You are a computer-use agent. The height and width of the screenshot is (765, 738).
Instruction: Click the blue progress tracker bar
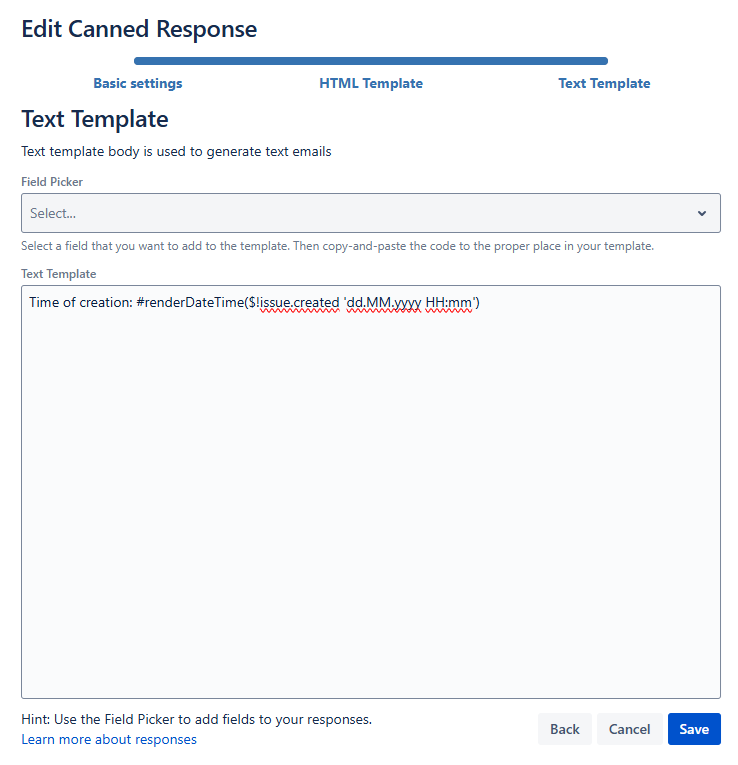point(371,61)
